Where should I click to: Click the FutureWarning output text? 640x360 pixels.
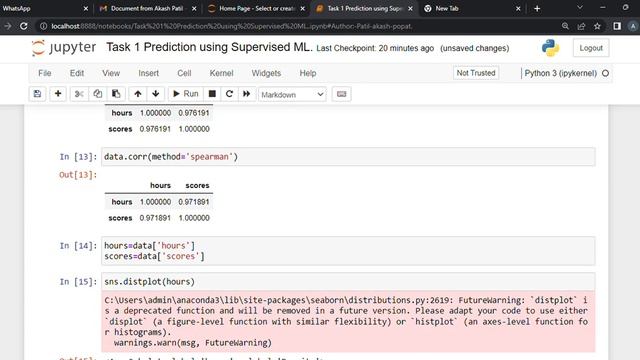coord(348,321)
